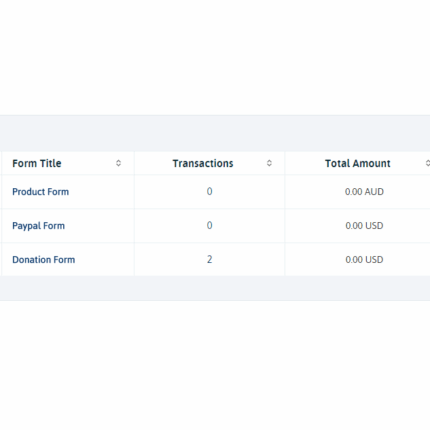This screenshot has height=430, width=430.
Task: Open the Donation Form link
Action: point(43,260)
